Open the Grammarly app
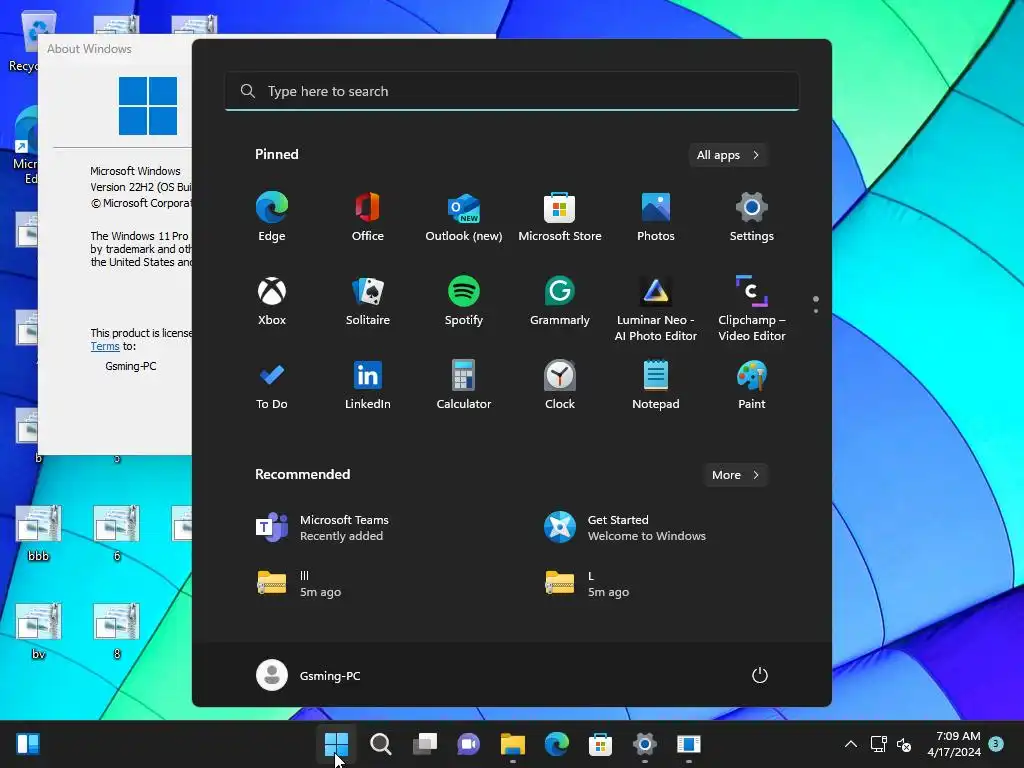Viewport: 1024px width, 768px height. 560,301
